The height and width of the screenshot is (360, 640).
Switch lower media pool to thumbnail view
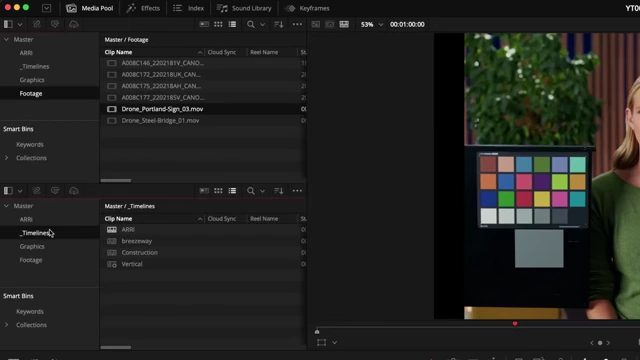[x=218, y=191]
